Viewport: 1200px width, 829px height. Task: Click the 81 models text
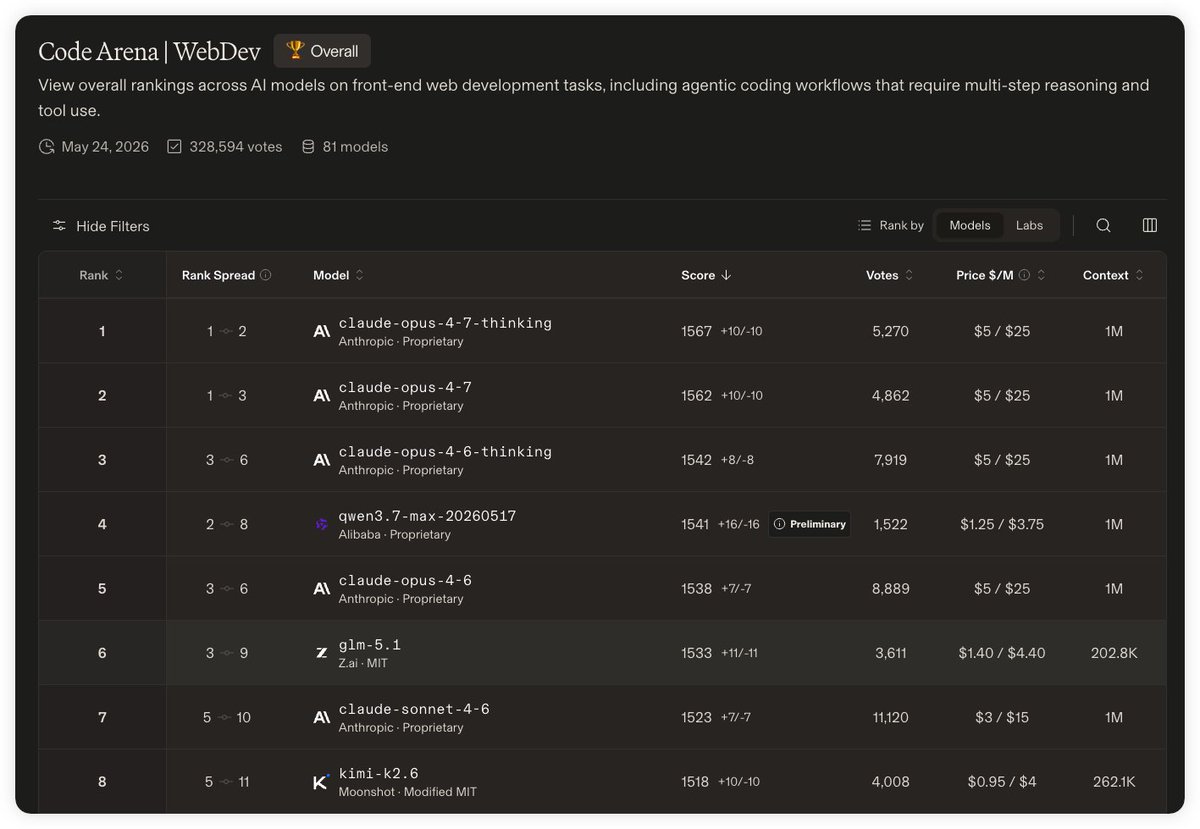point(355,147)
